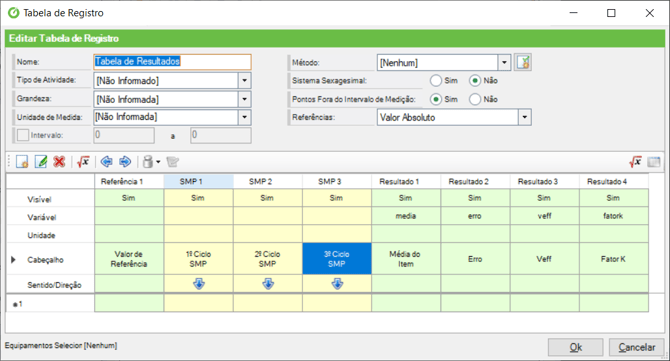Open the Tipo de Atividade dropdown
The height and width of the screenshot is (361, 670).
tap(244, 80)
